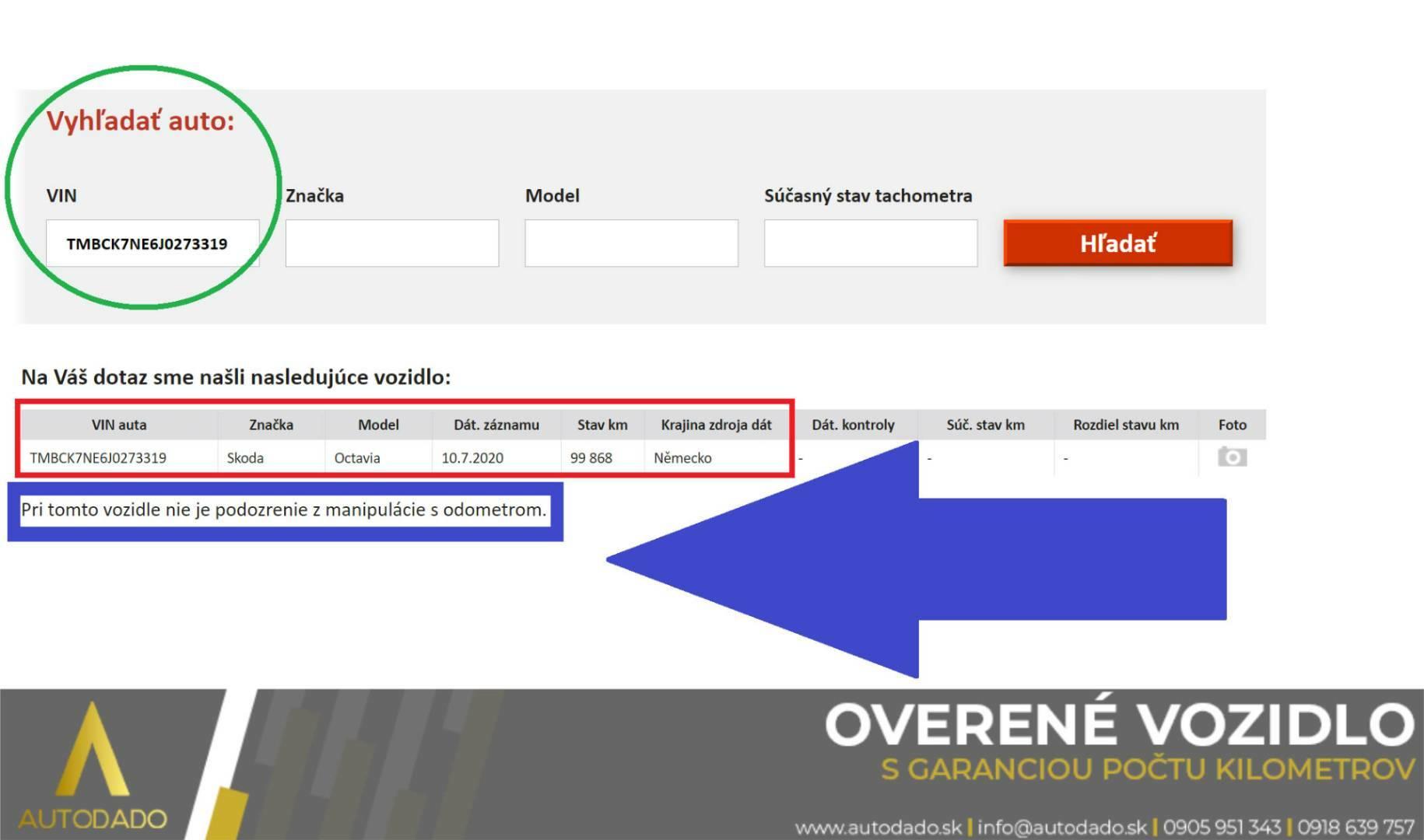Click the OVERENÉ VOZIDLO banner title

(x=1120, y=724)
